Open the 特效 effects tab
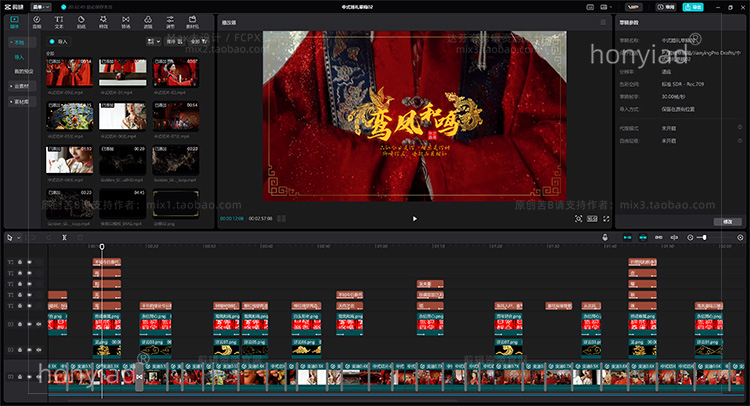The height and width of the screenshot is (406, 750). pos(103,22)
